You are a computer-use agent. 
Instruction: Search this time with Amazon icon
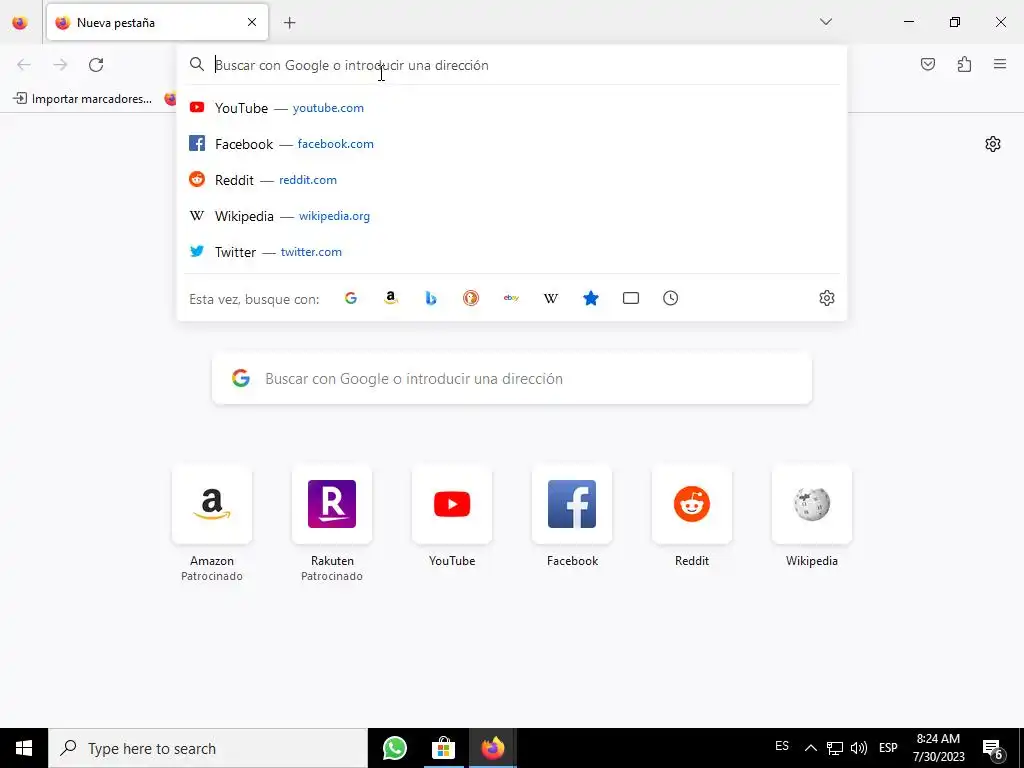[391, 298]
